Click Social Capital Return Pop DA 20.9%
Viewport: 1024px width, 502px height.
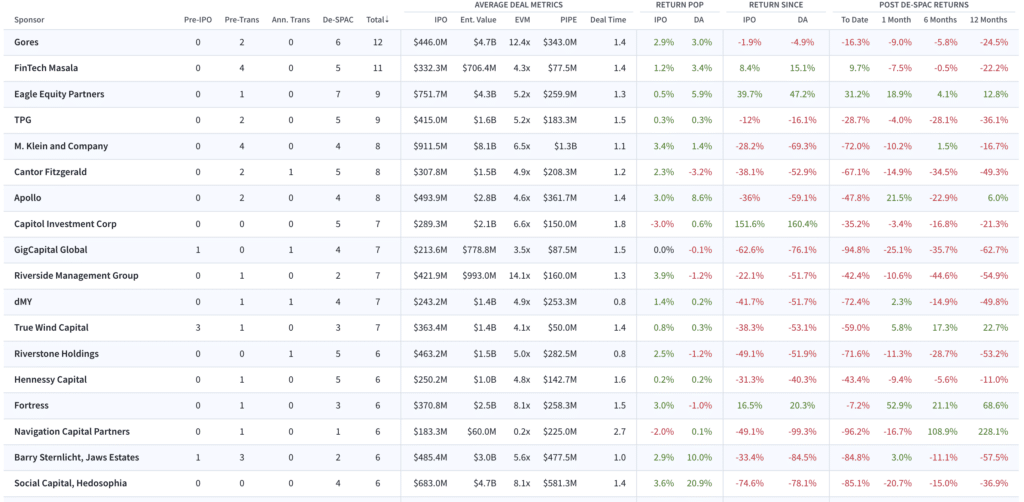(x=700, y=483)
